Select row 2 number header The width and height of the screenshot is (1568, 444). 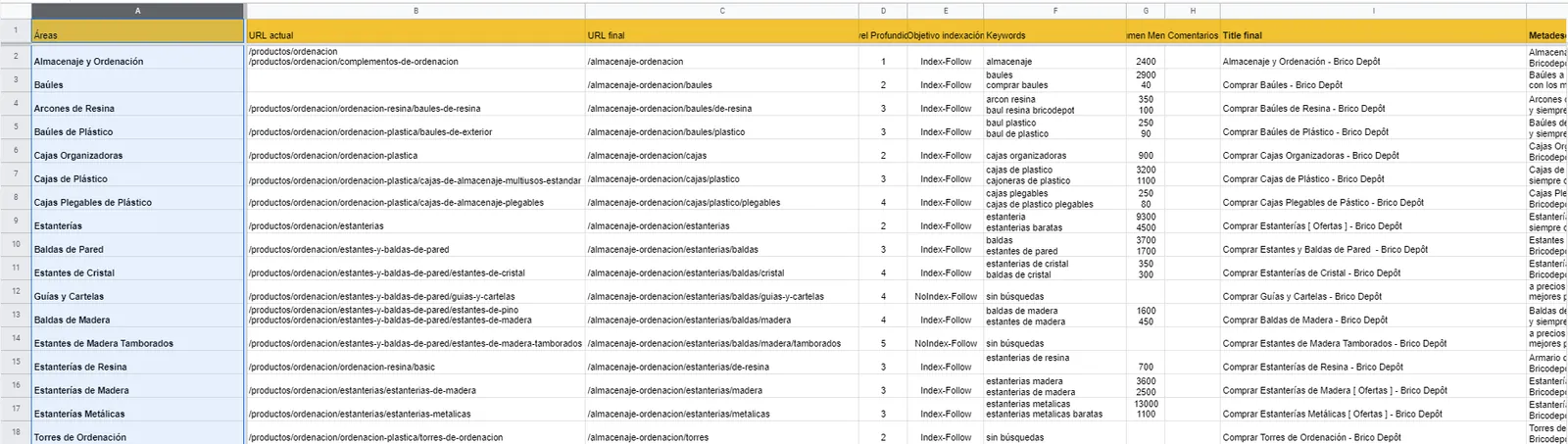(16, 56)
